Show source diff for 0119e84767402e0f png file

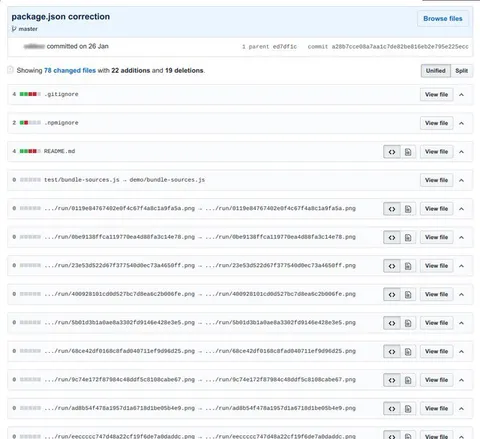pos(392,209)
